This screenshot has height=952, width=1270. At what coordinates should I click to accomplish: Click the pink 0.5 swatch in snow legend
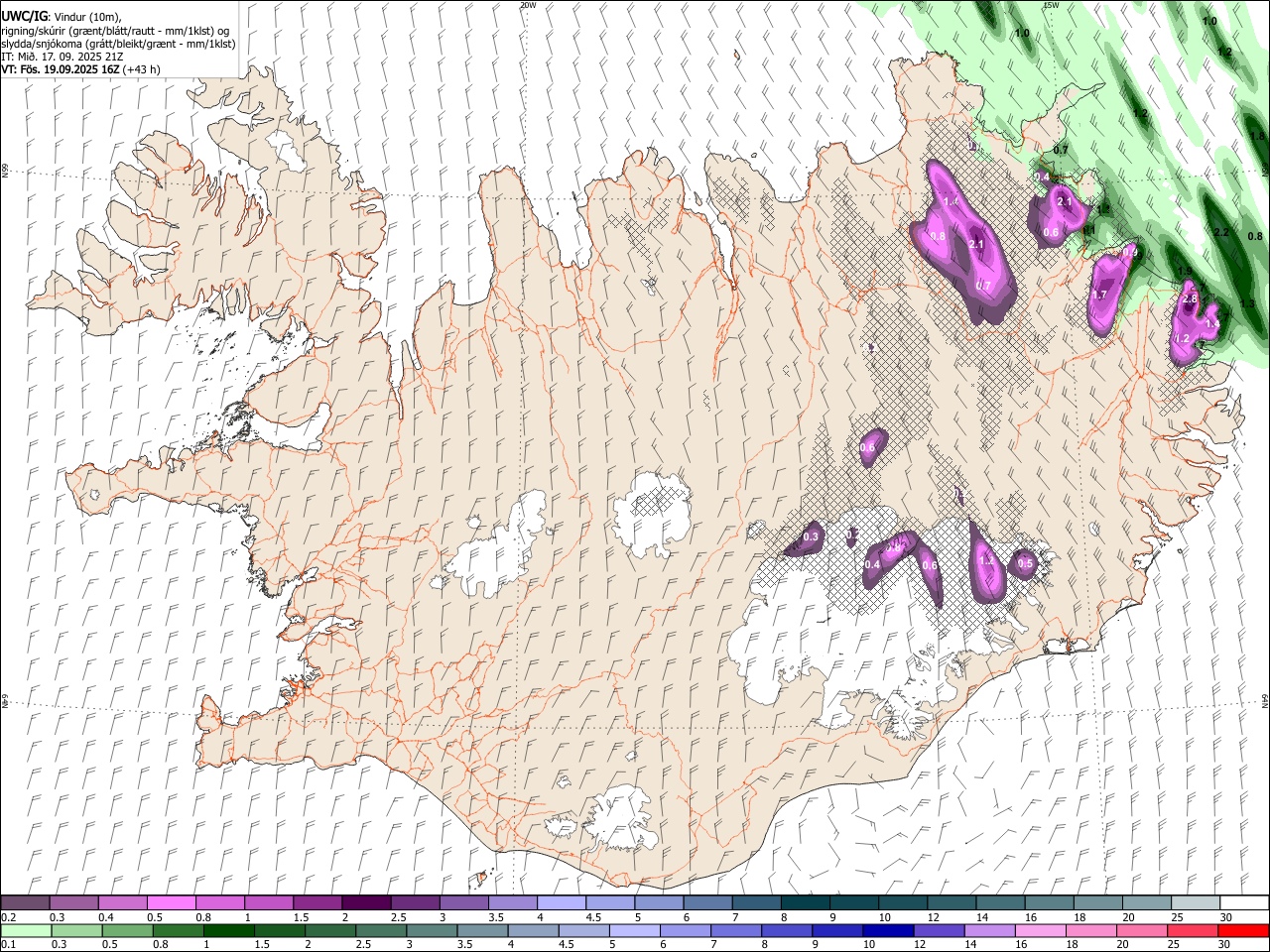tap(172, 902)
